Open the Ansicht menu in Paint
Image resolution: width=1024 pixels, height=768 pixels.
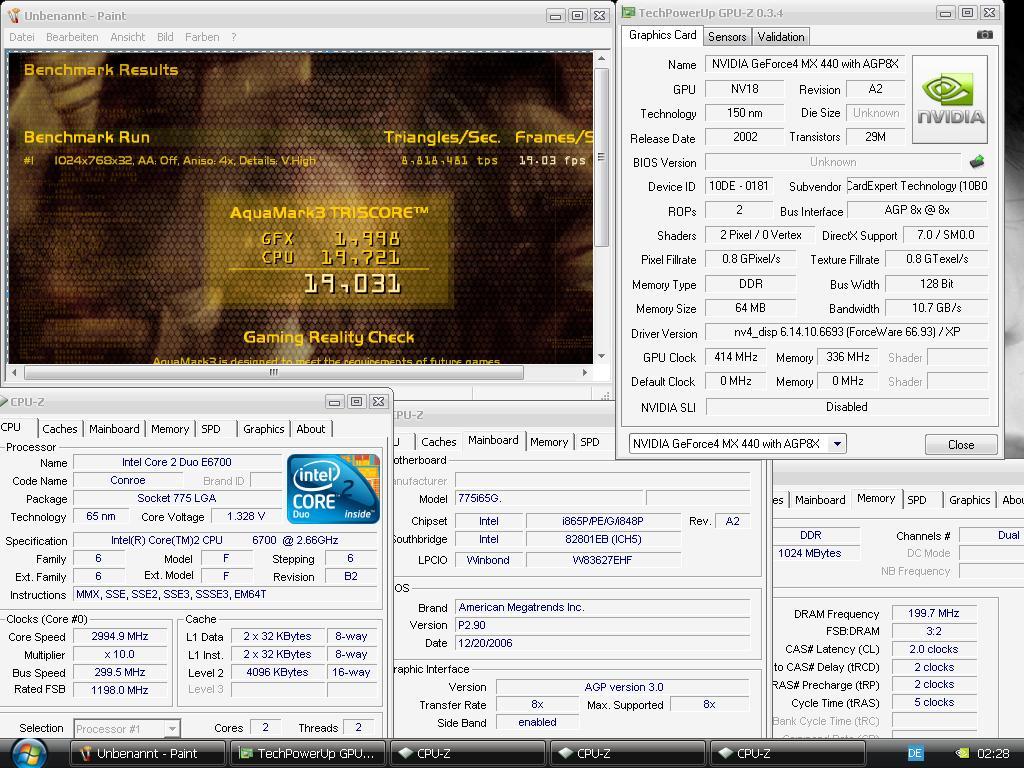tap(127, 37)
